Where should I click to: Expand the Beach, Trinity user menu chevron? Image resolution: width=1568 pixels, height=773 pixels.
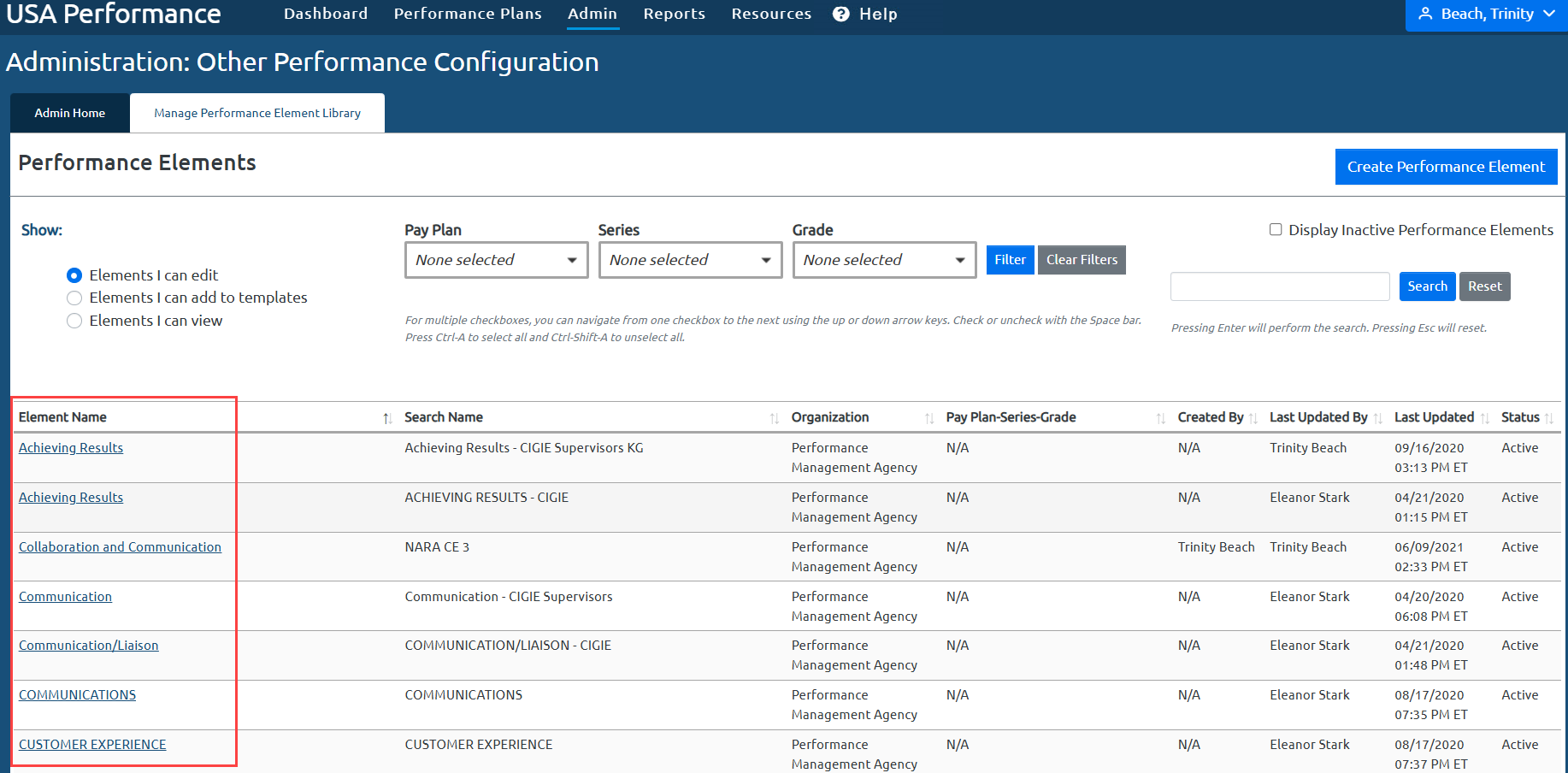point(1549,14)
